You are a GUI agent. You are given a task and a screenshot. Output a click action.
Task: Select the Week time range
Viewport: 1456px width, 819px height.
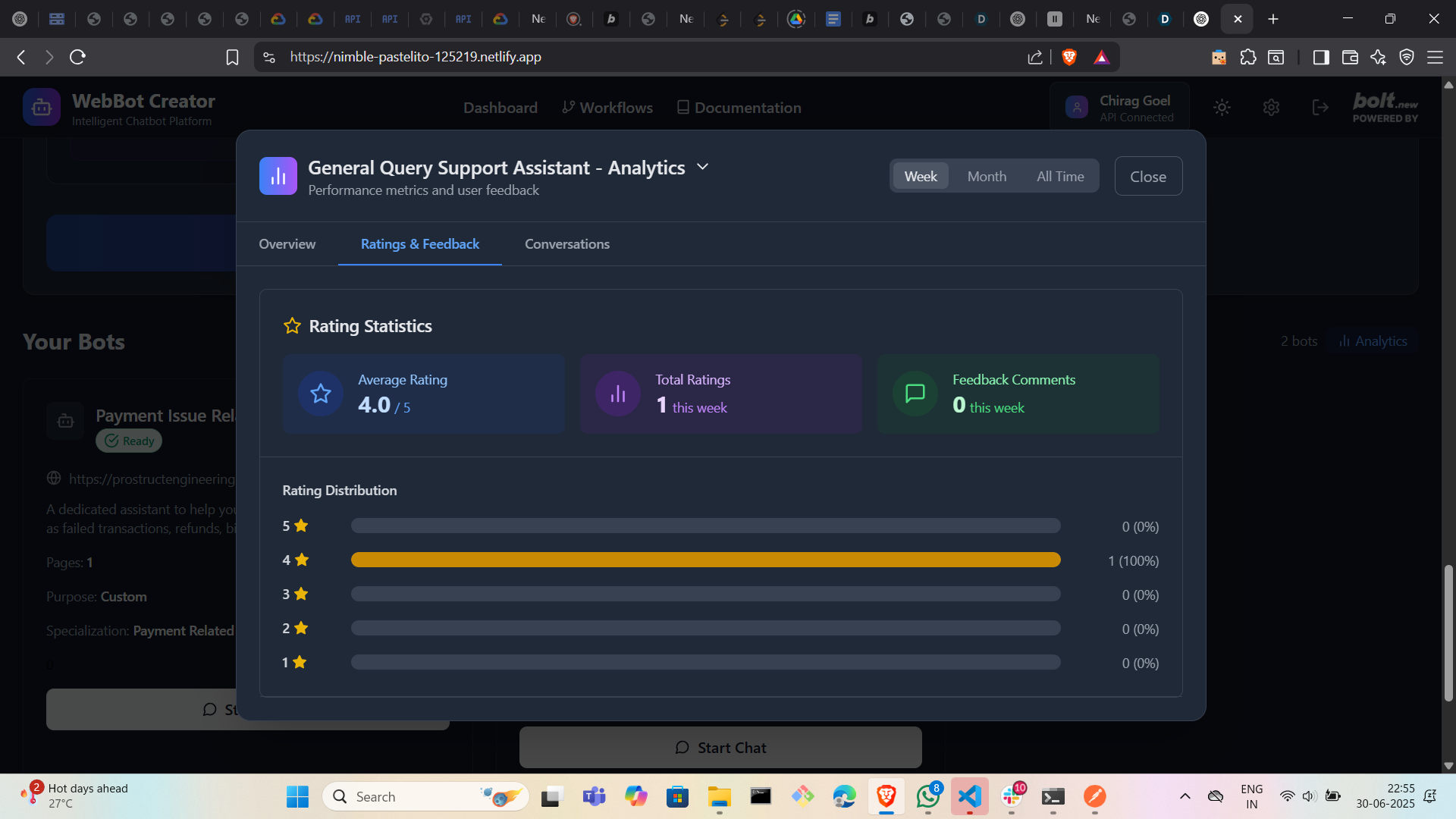(x=920, y=177)
